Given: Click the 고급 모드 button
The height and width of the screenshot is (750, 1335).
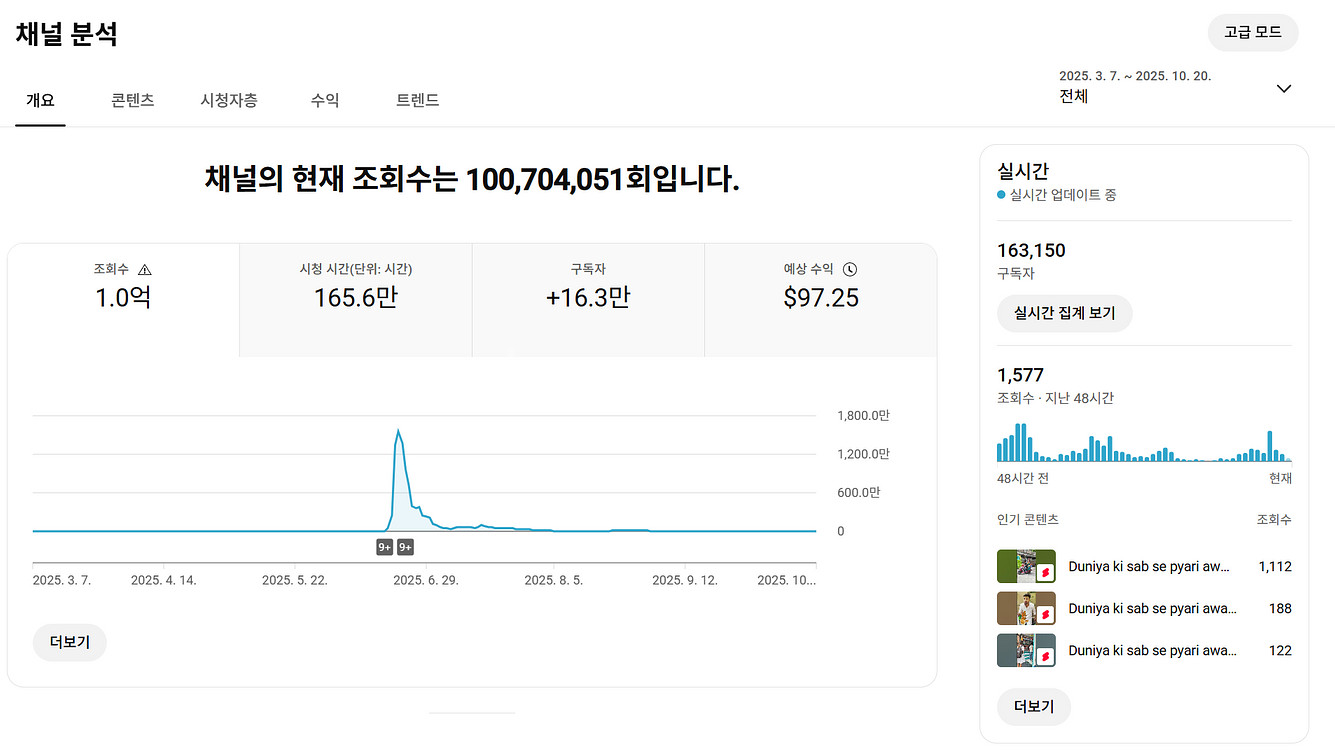Looking at the screenshot, I should point(1252,33).
